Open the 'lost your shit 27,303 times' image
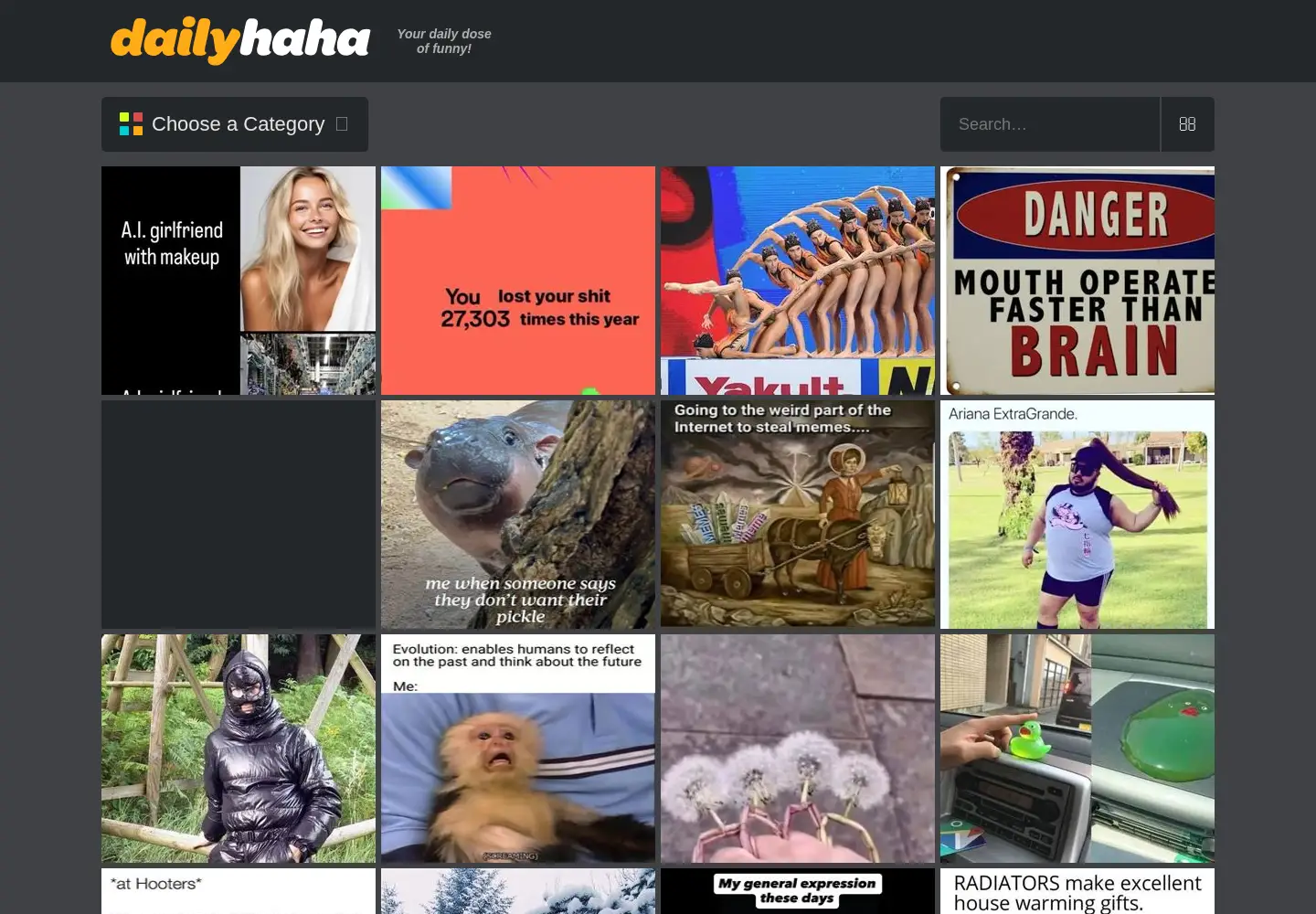This screenshot has width=1316, height=914. point(518,281)
